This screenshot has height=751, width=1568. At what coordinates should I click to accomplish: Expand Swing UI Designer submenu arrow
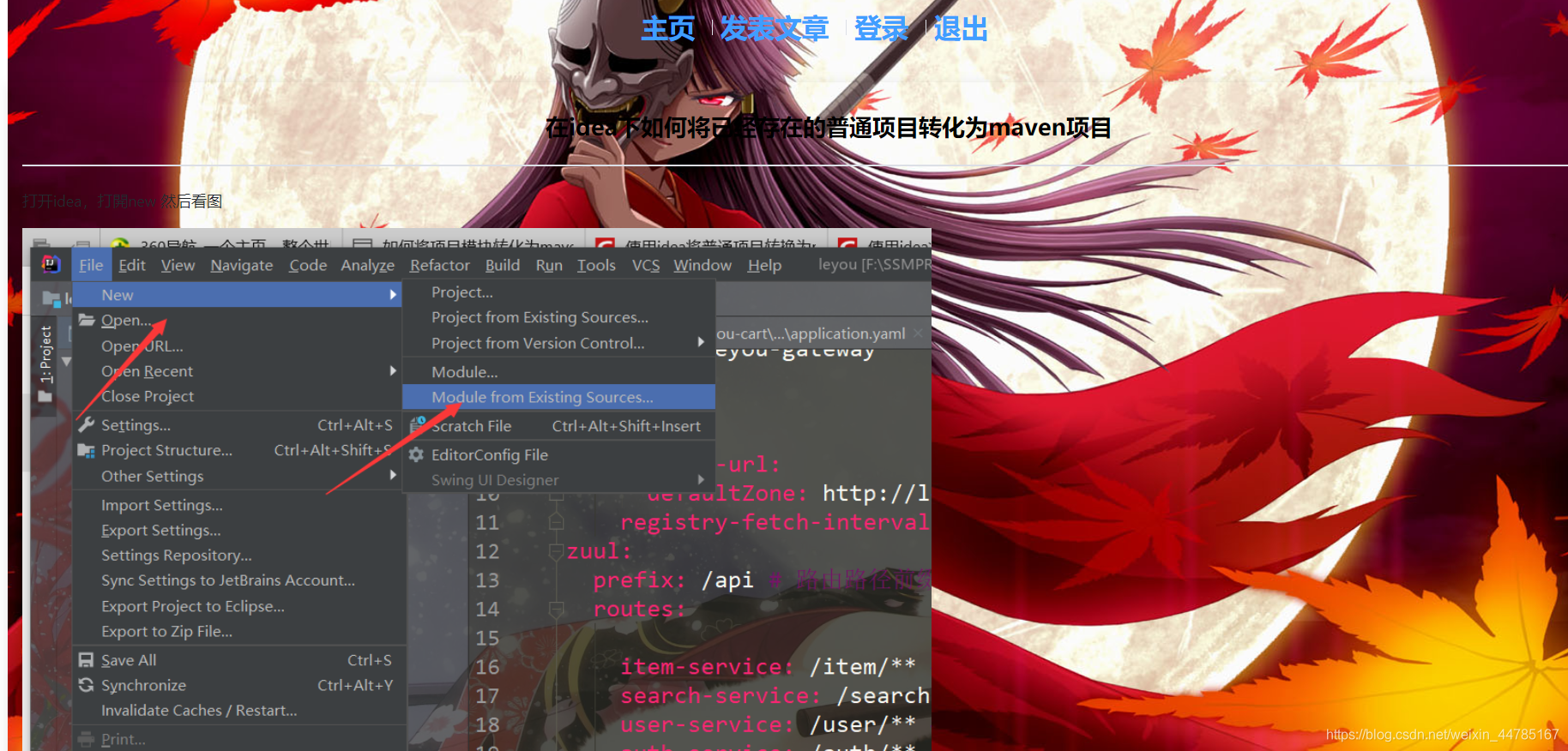pyautogui.click(x=701, y=479)
